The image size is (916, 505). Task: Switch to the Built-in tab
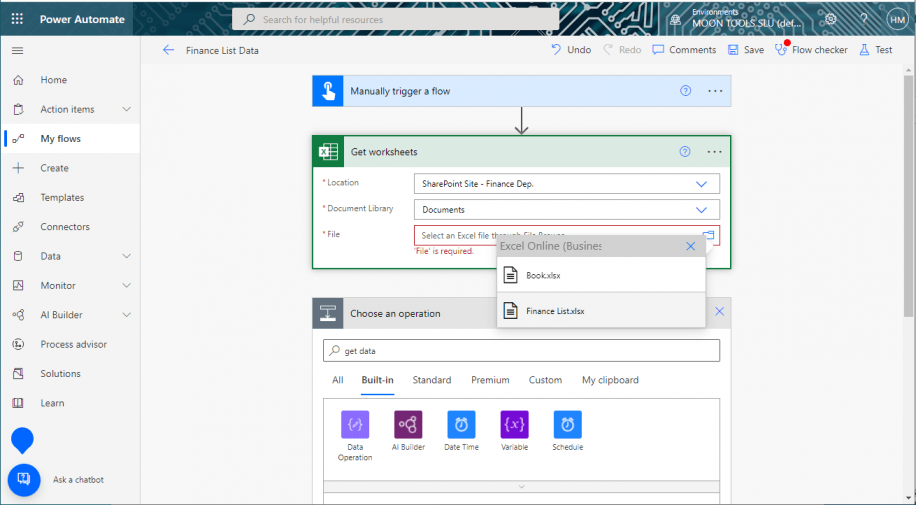[377, 380]
